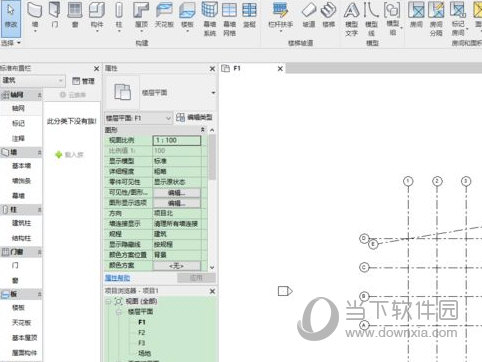Image resolution: width=482 pixels, height=362 pixels.
Task: Select 基本墙 in the family list
Action: click(22, 166)
